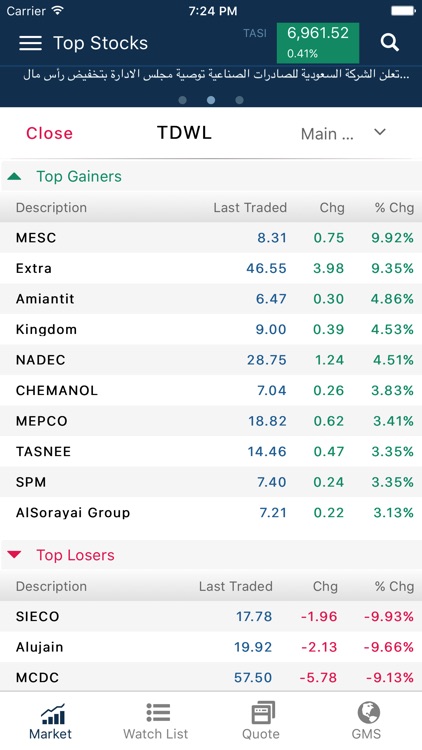Open the hamburger menu icon
The image size is (422, 750).
tap(30, 43)
